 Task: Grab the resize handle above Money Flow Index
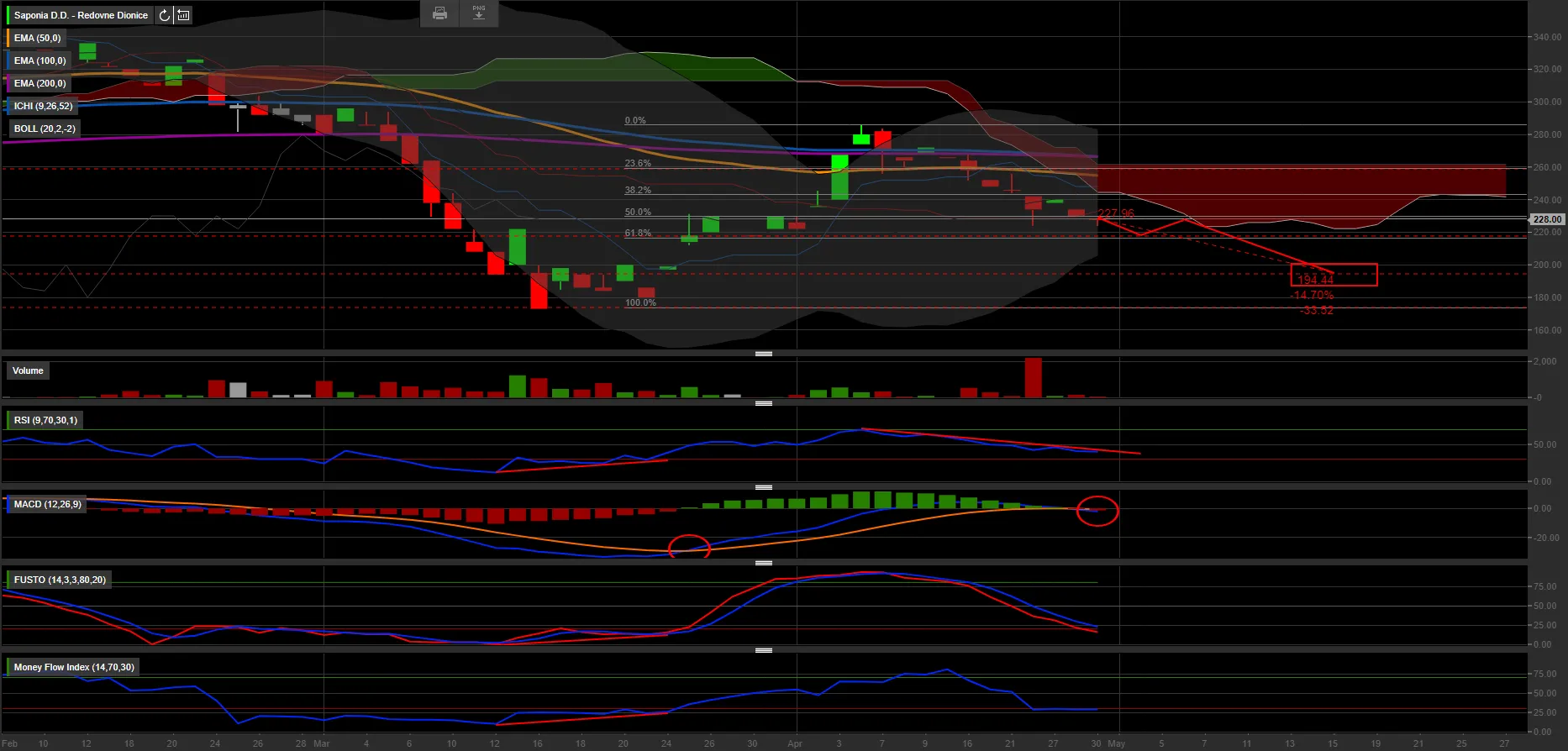click(x=763, y=650)
